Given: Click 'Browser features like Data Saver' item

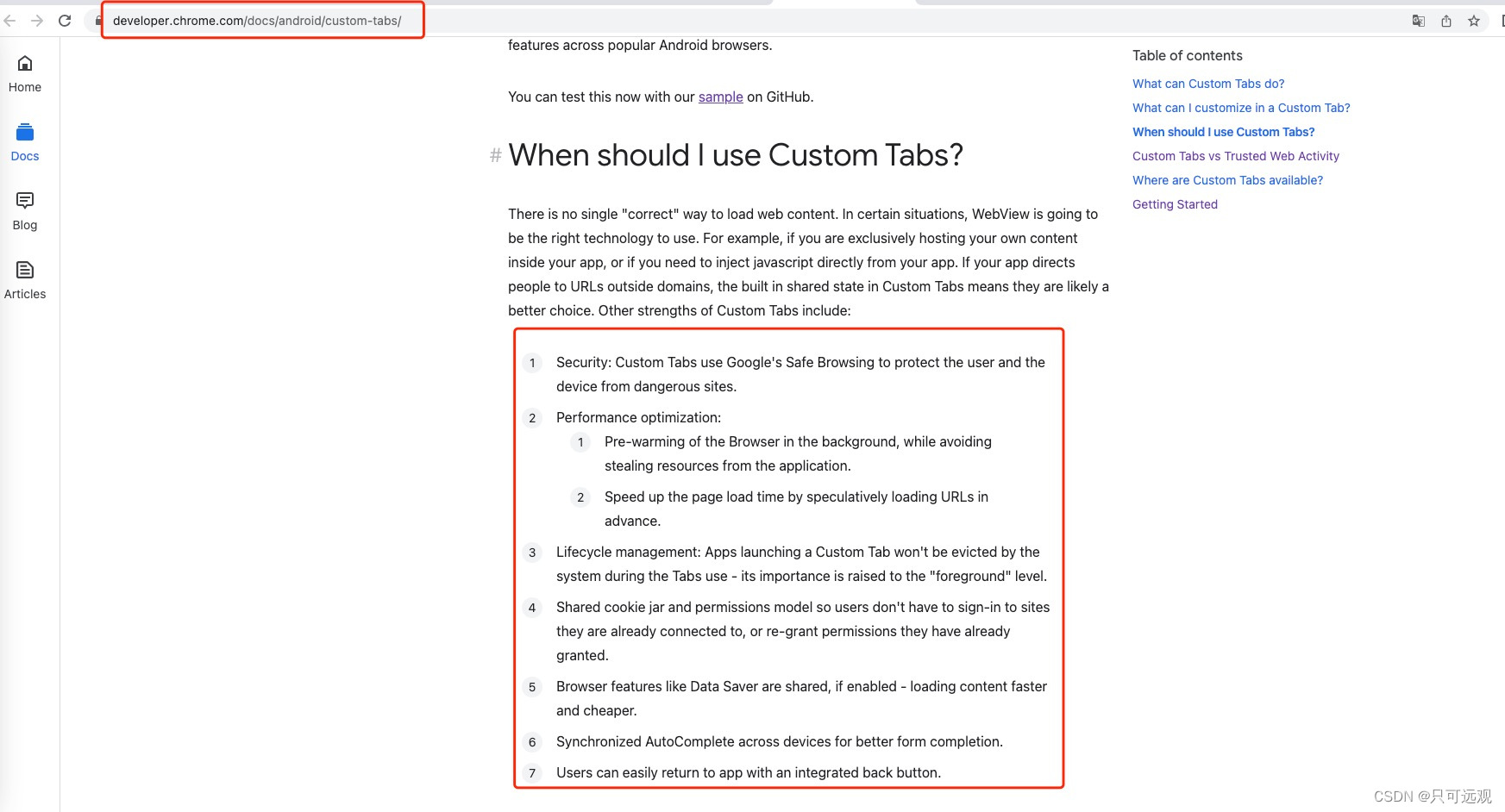Looking at the screenshot, I should pos(801,698).
